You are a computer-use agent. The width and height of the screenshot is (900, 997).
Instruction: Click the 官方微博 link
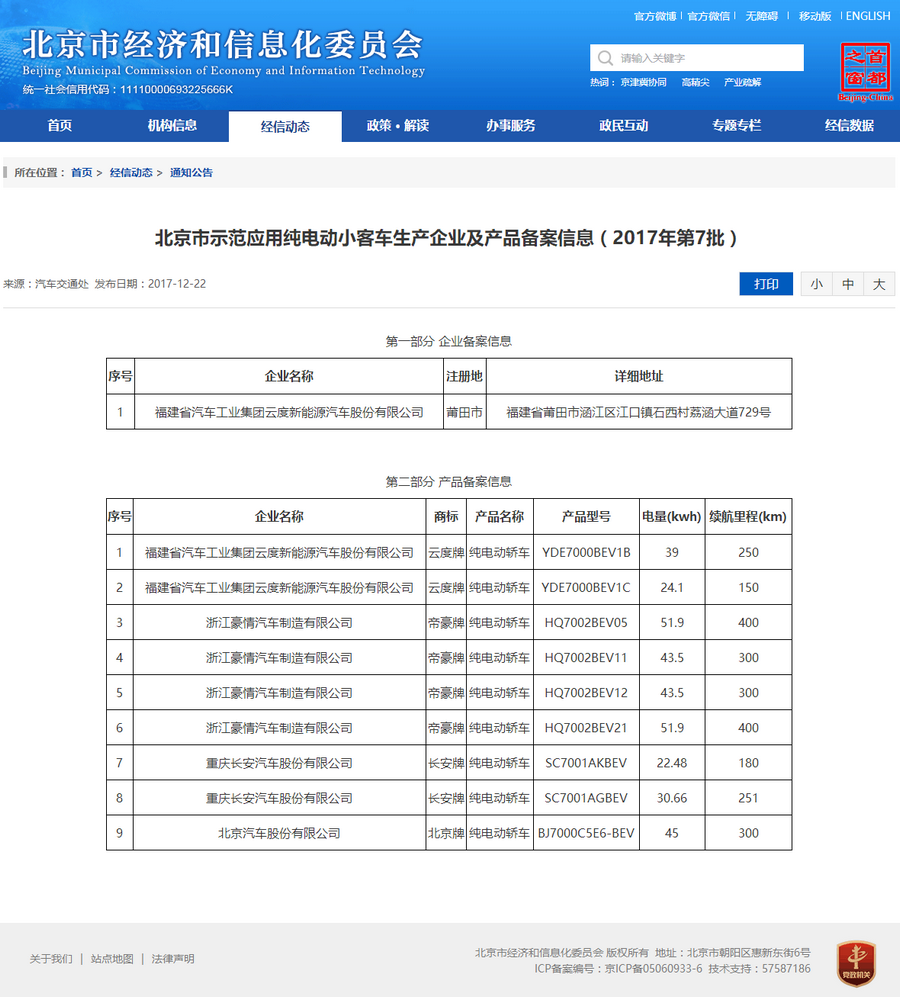click(x=655, y=16)
